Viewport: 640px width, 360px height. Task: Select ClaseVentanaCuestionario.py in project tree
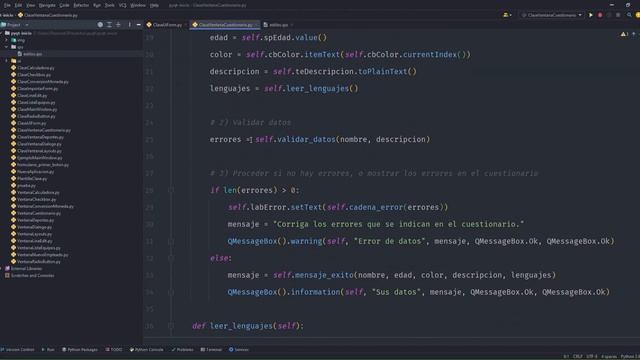coord(41,130)
